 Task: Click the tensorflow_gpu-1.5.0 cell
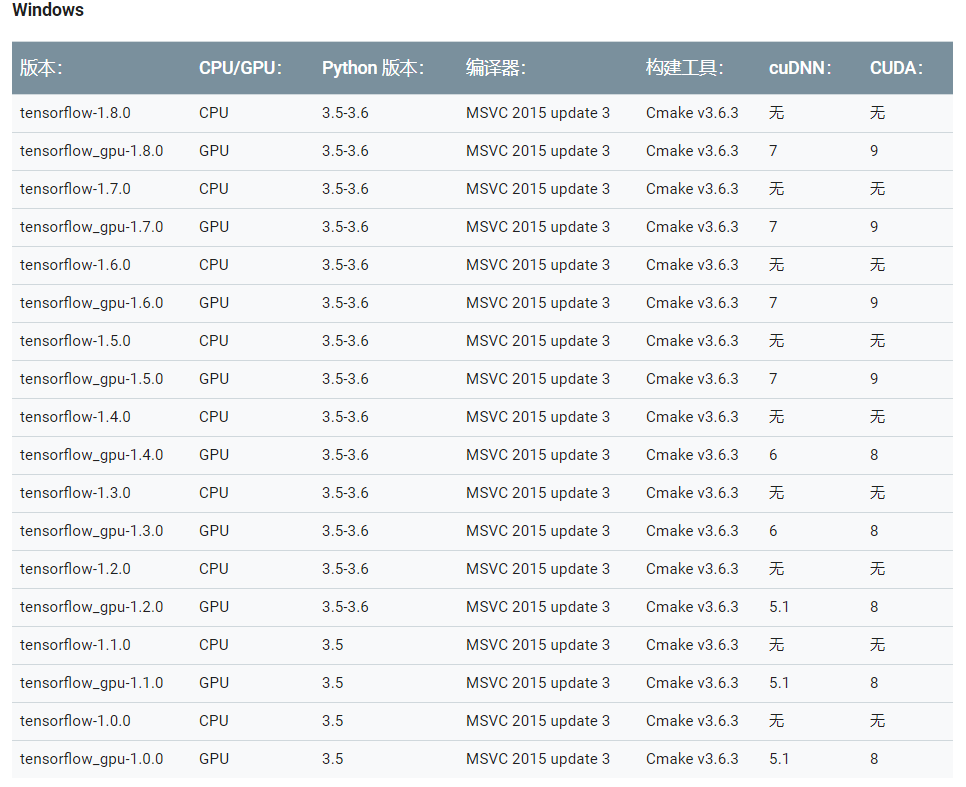point(91,379)
